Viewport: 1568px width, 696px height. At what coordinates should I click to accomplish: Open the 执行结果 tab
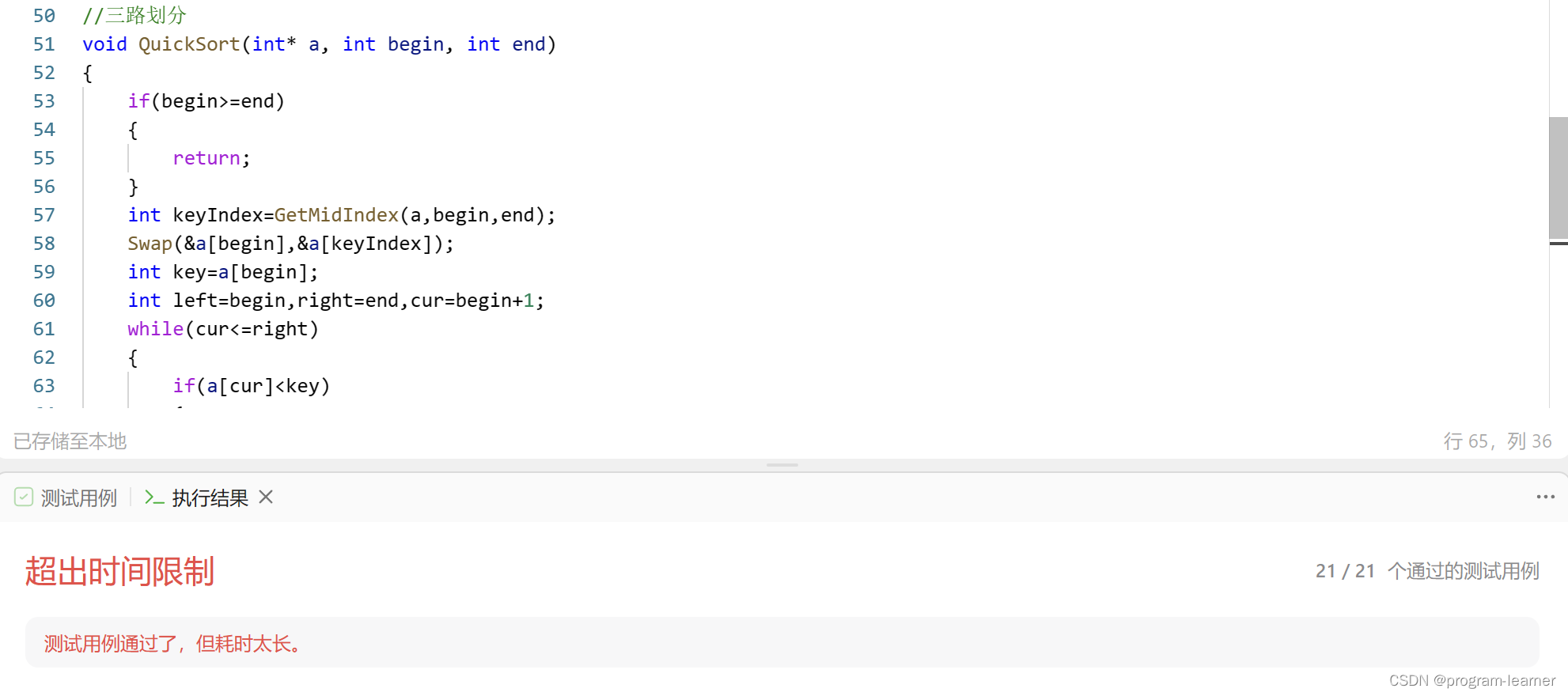(x=210, y=497)
